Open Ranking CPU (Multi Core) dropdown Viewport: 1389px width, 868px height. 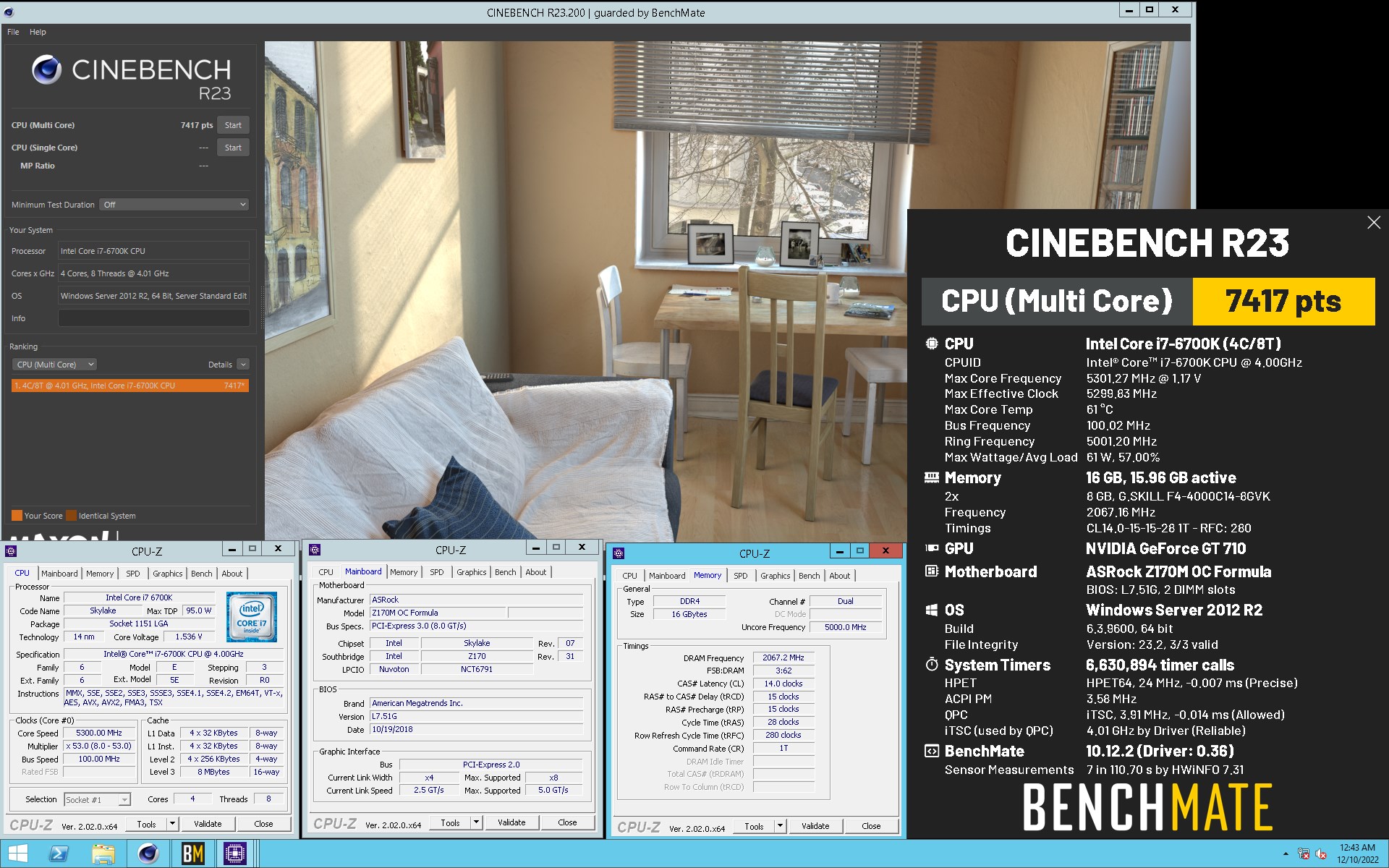55,365
